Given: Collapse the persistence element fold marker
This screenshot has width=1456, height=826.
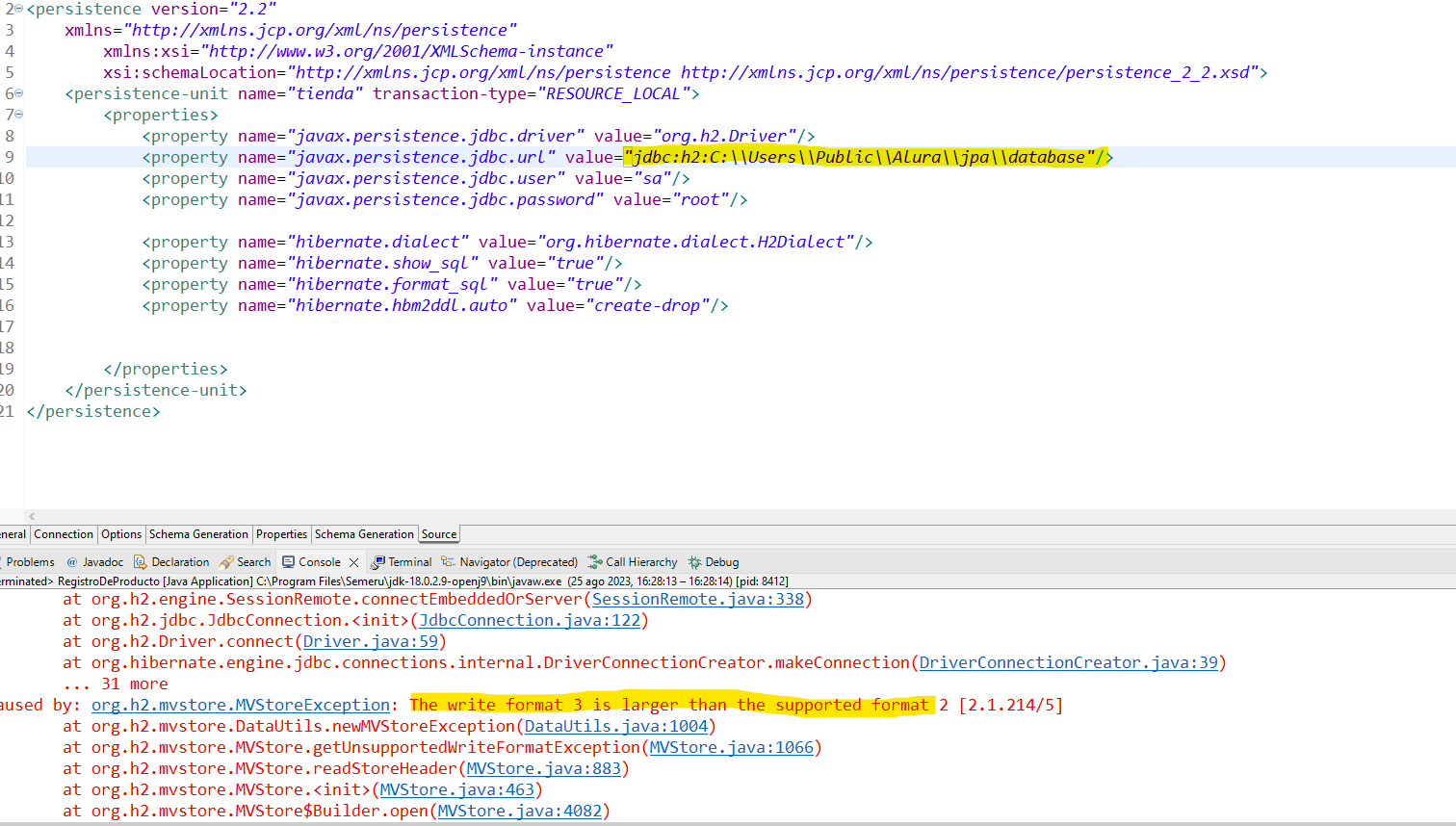Looking at the screenshot, I should [x=19, y=9].
